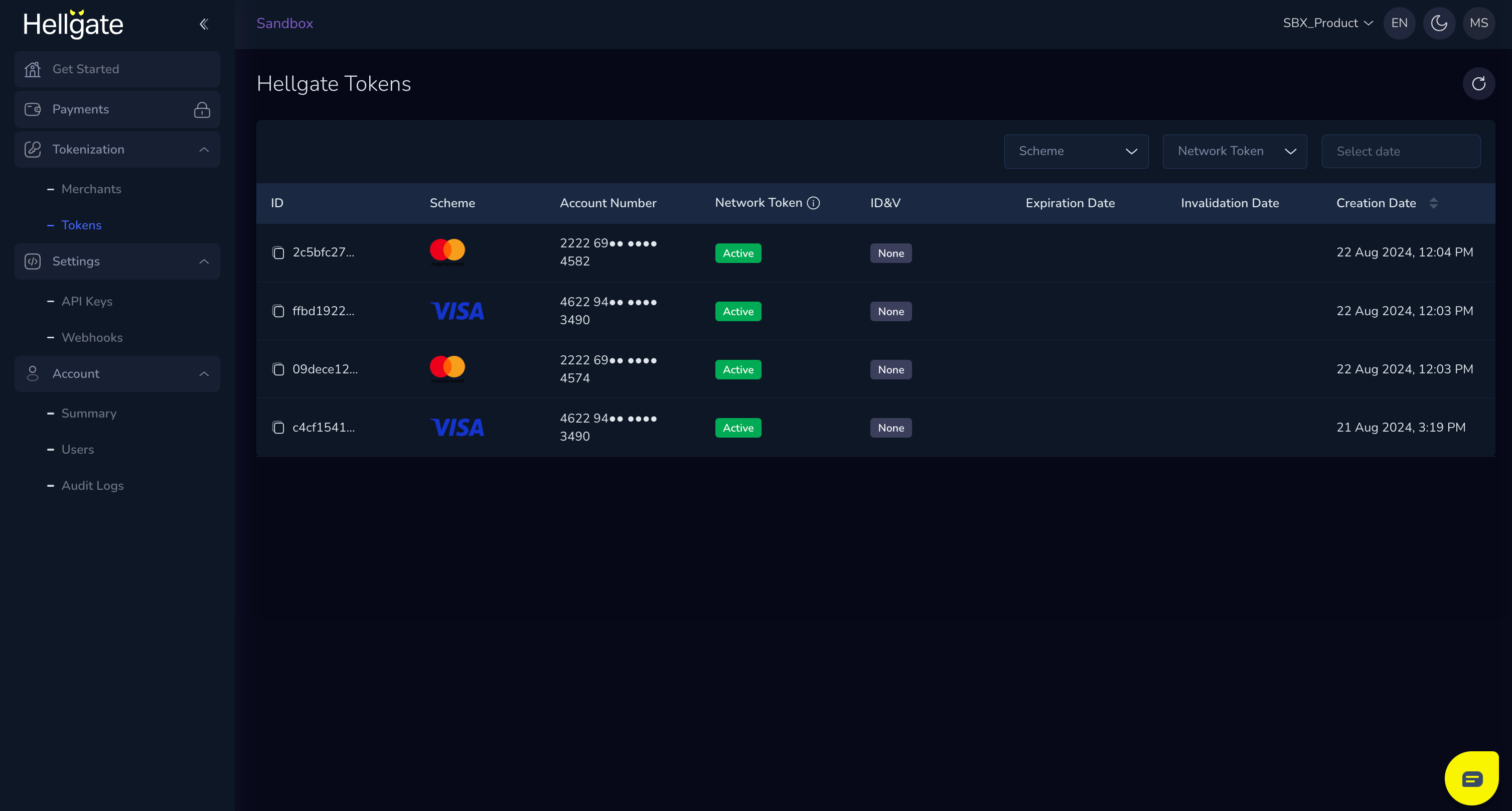The width and height of the screenshot is (1512, 811).
Task: Go to Merchants in sidebar
Action: [91, 189]
